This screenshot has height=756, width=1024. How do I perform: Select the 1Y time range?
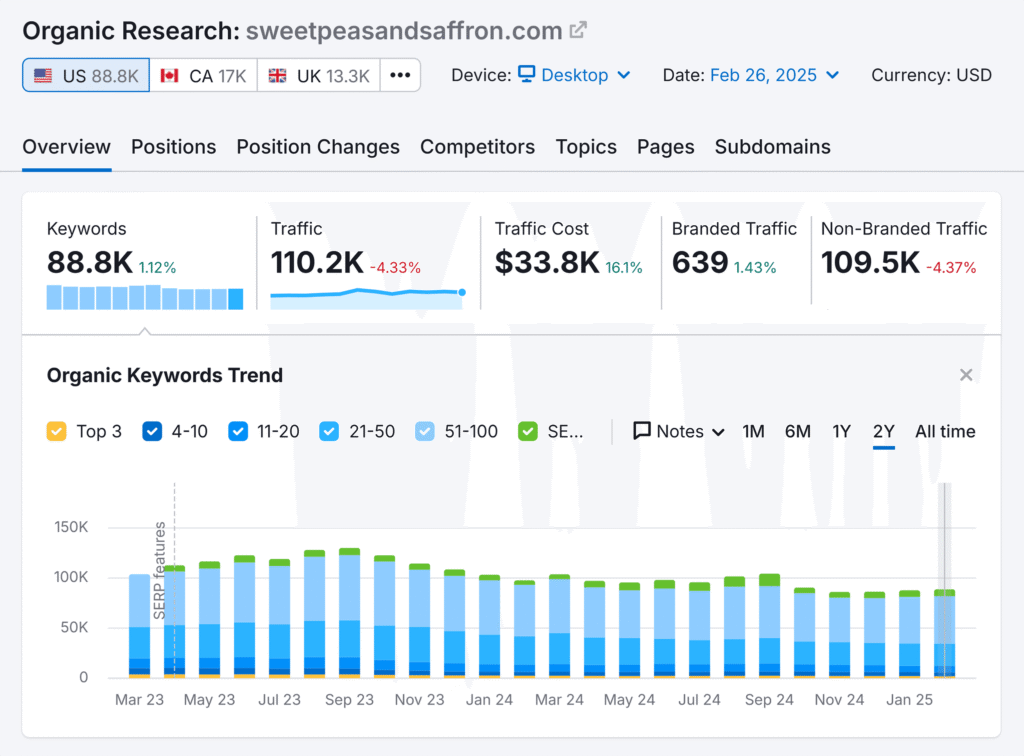point(841,431)
